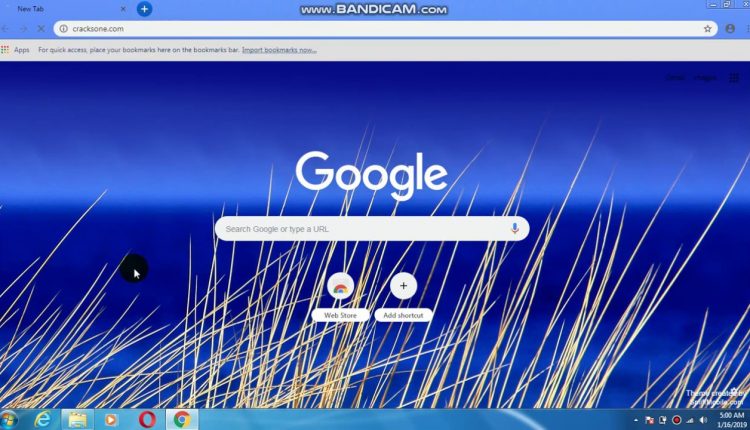Switch to Chrome in the taskbar

(x=182, y=419)
